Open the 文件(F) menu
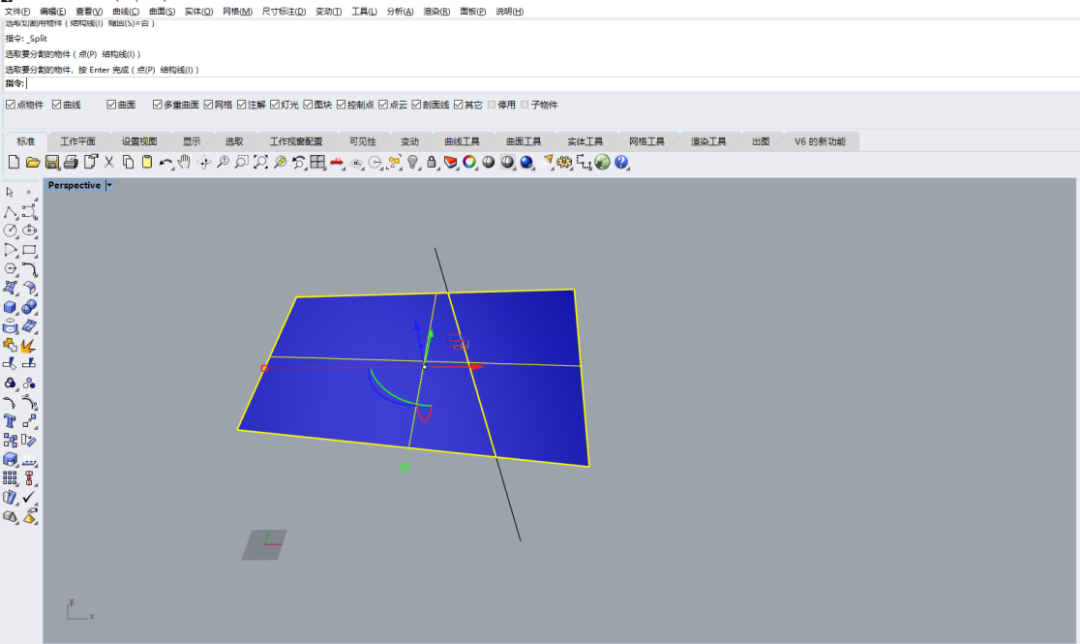Viewport: 1080px width, 644px height. click(x=17, y=11)
